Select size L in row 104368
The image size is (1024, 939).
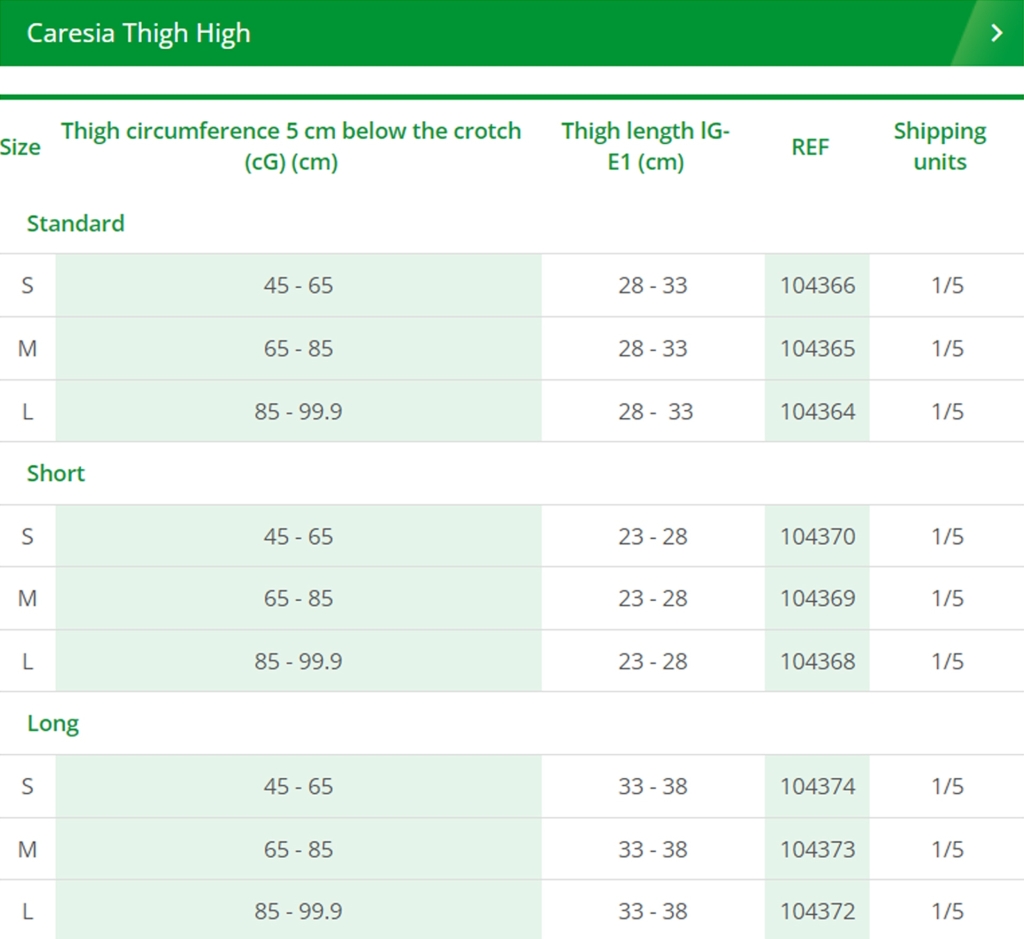pyautogui.click(x=27, y=661)
